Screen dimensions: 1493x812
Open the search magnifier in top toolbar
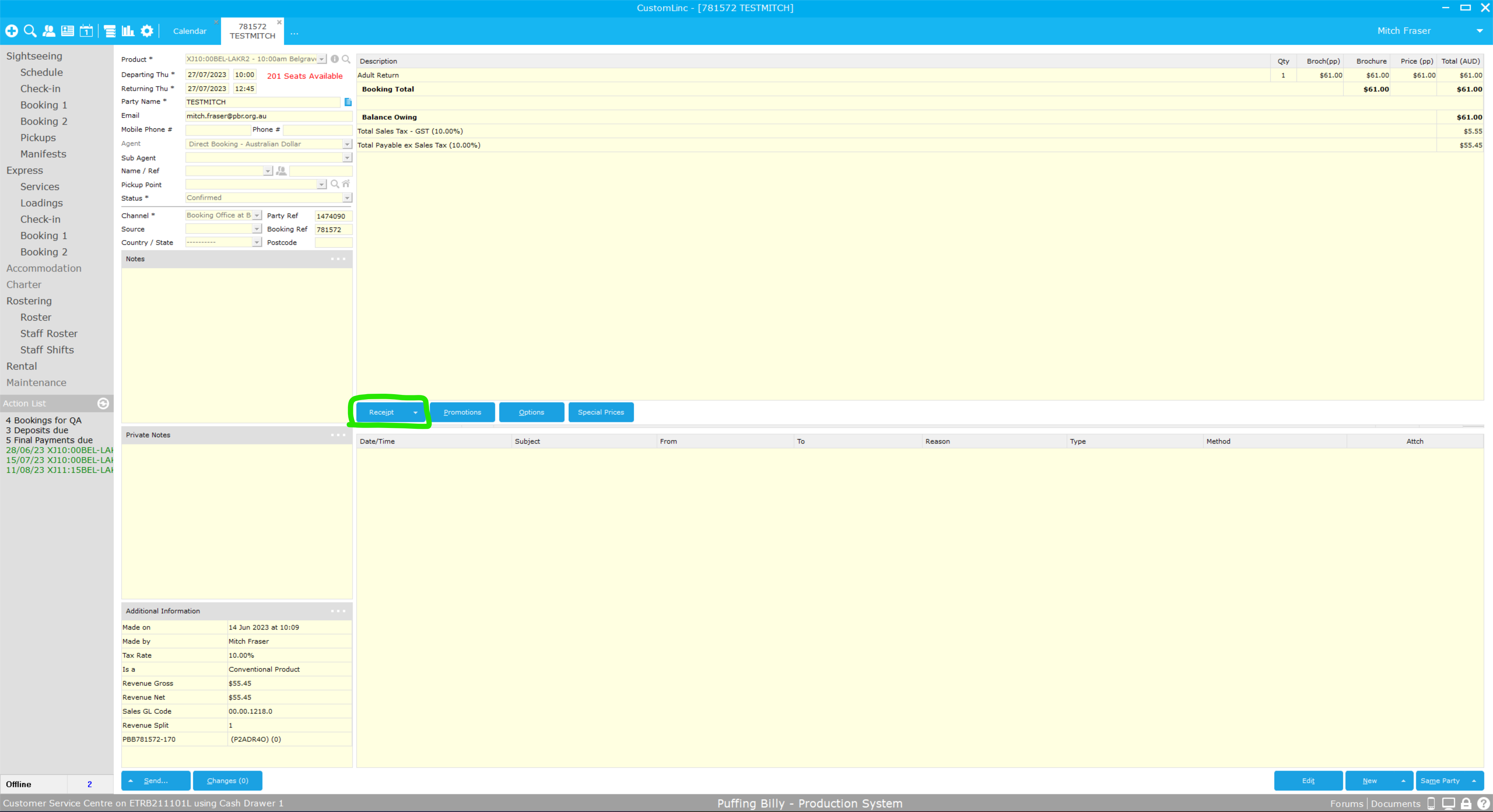(30, 31)
